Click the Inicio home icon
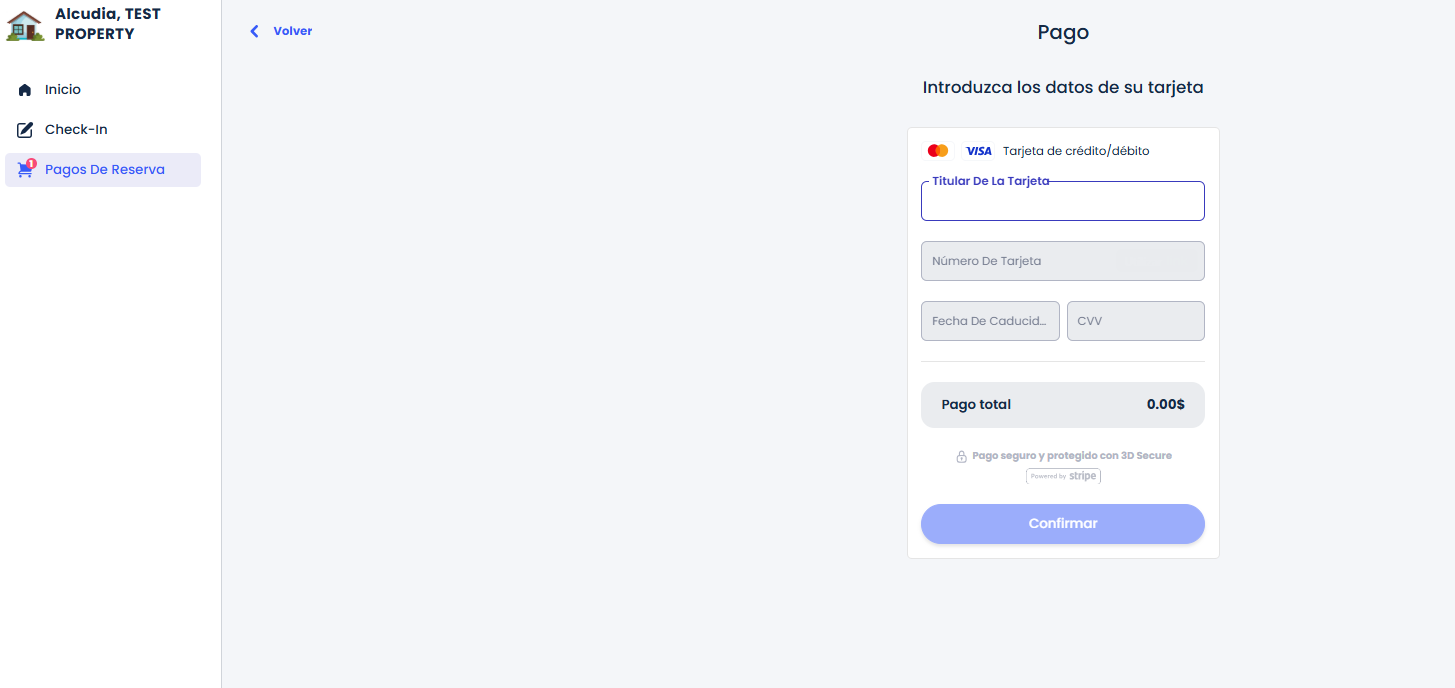The width and height of the screenshot is (1455, 688). tap(25, 90)
